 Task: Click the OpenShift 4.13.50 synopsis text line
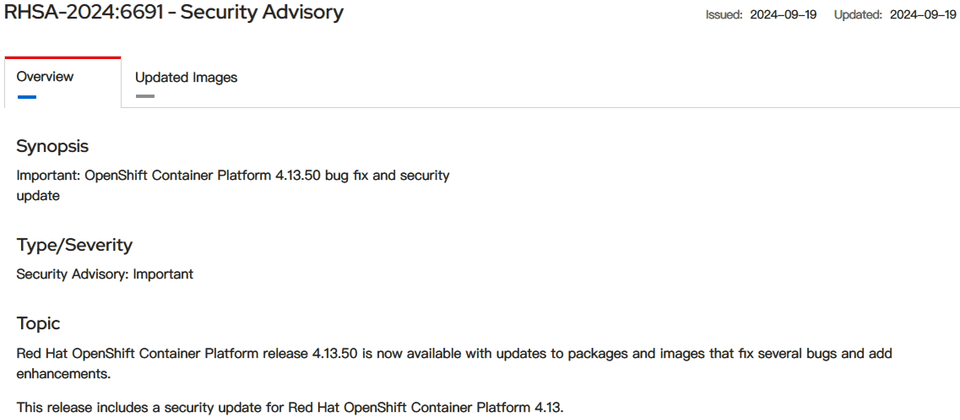click(x=233, y=176)
